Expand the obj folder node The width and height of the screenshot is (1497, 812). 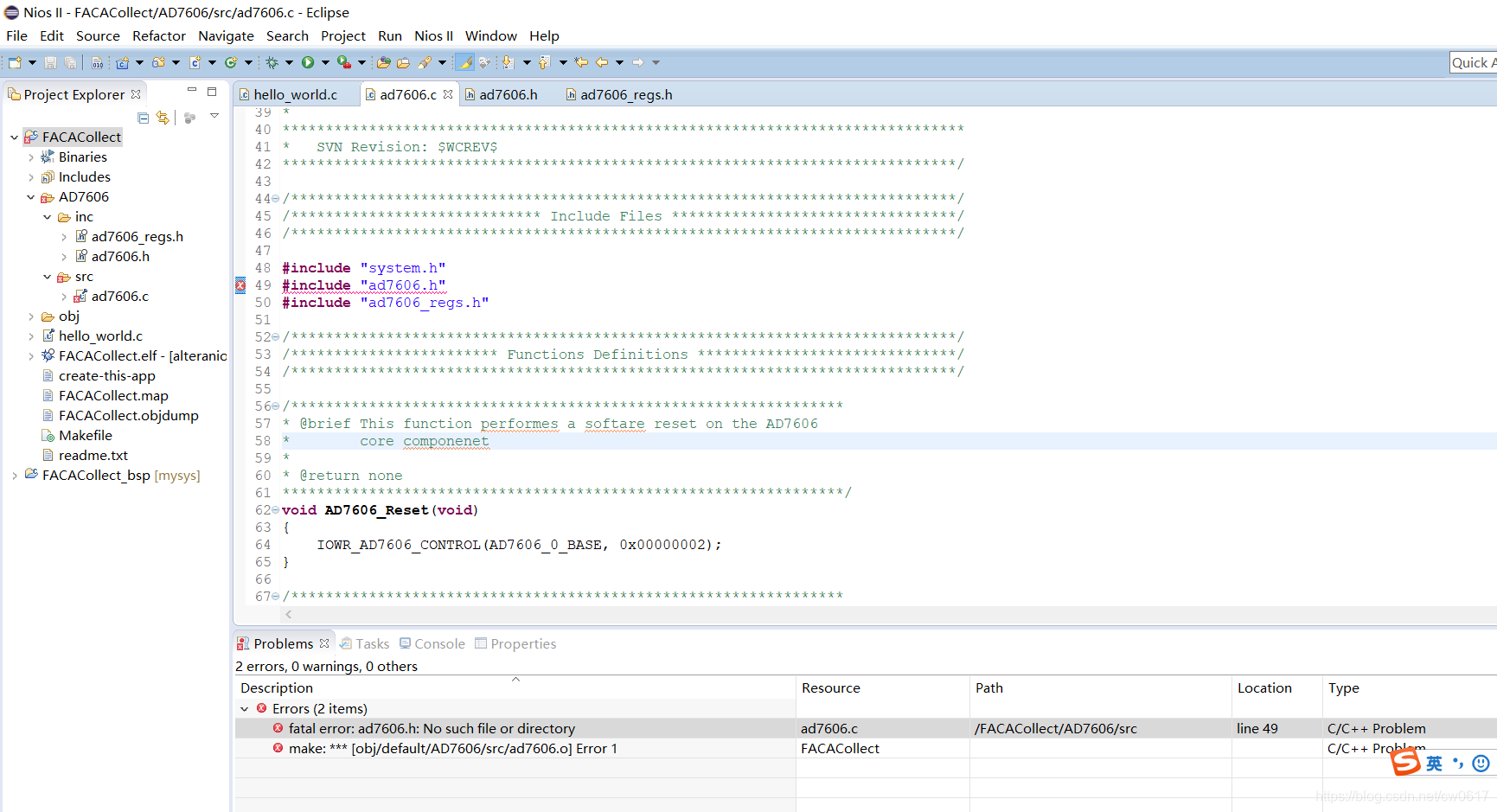point(31,316)
